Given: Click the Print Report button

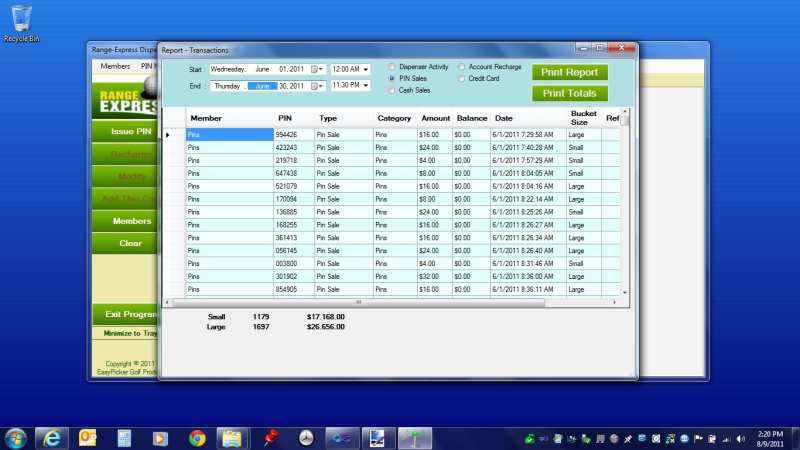Looking at the screenshot, I should 570,72.
